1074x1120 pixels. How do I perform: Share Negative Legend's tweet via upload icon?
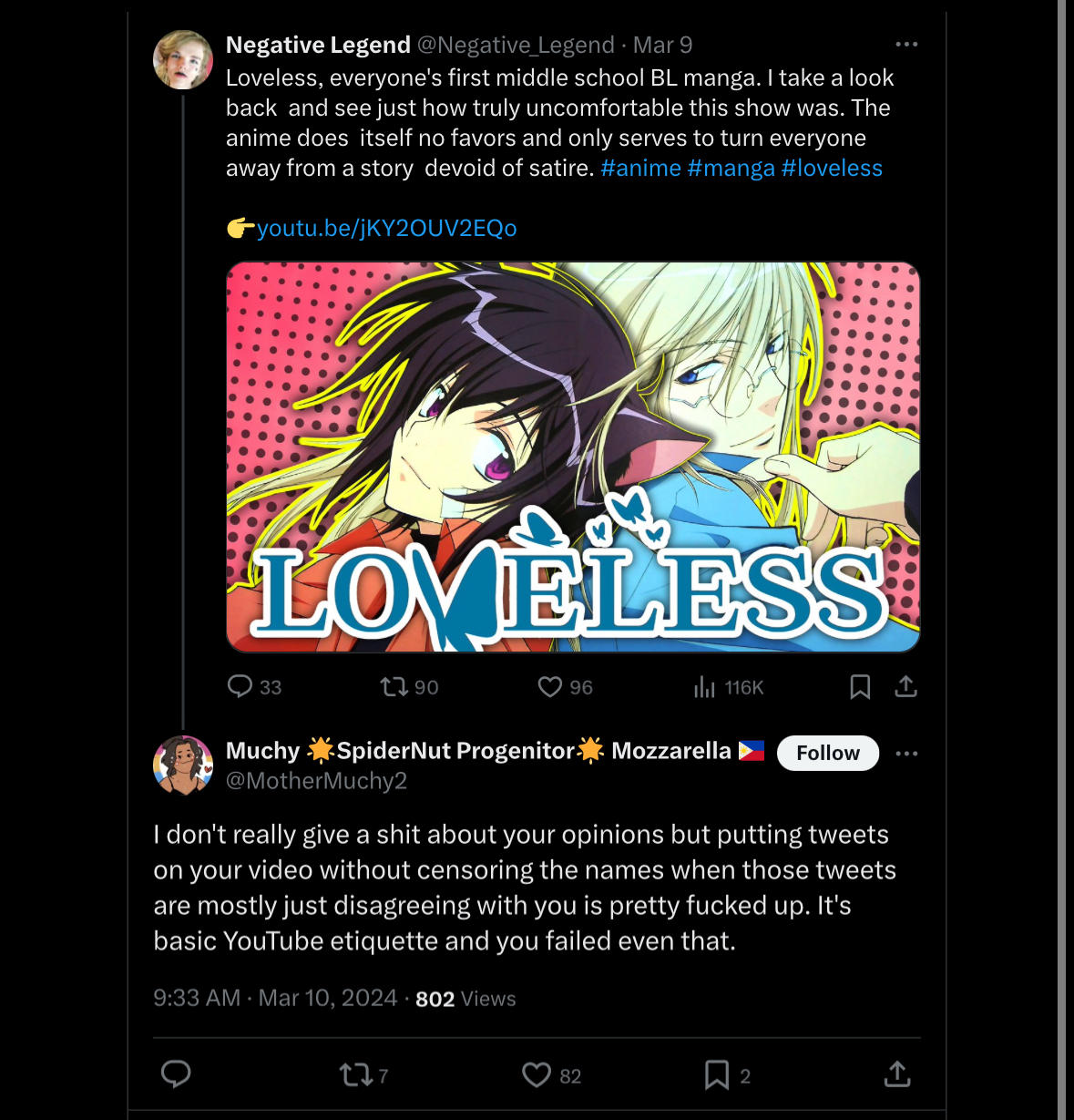905,686
